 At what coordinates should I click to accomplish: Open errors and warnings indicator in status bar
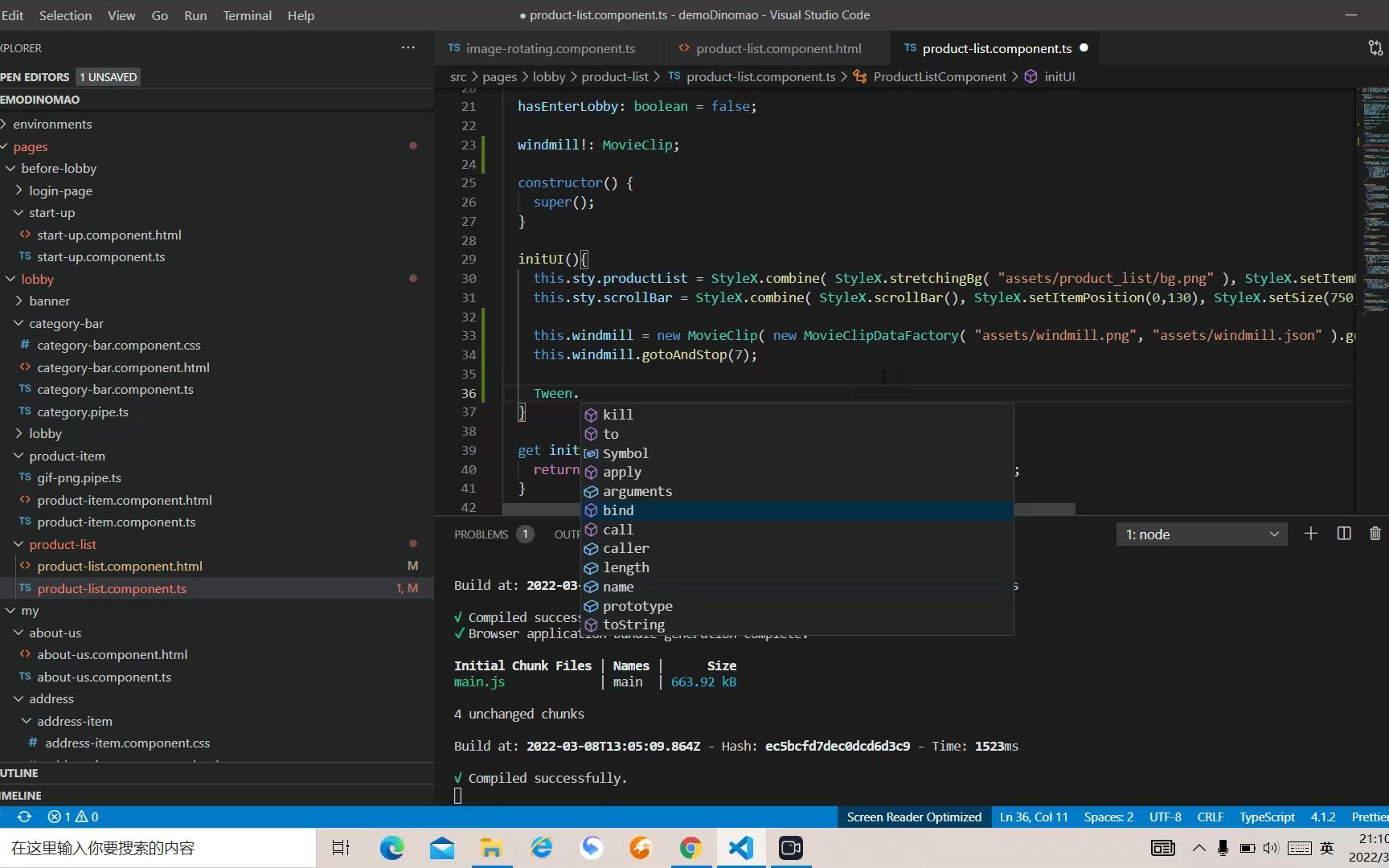pyautogui.click(x=72, y=817)
